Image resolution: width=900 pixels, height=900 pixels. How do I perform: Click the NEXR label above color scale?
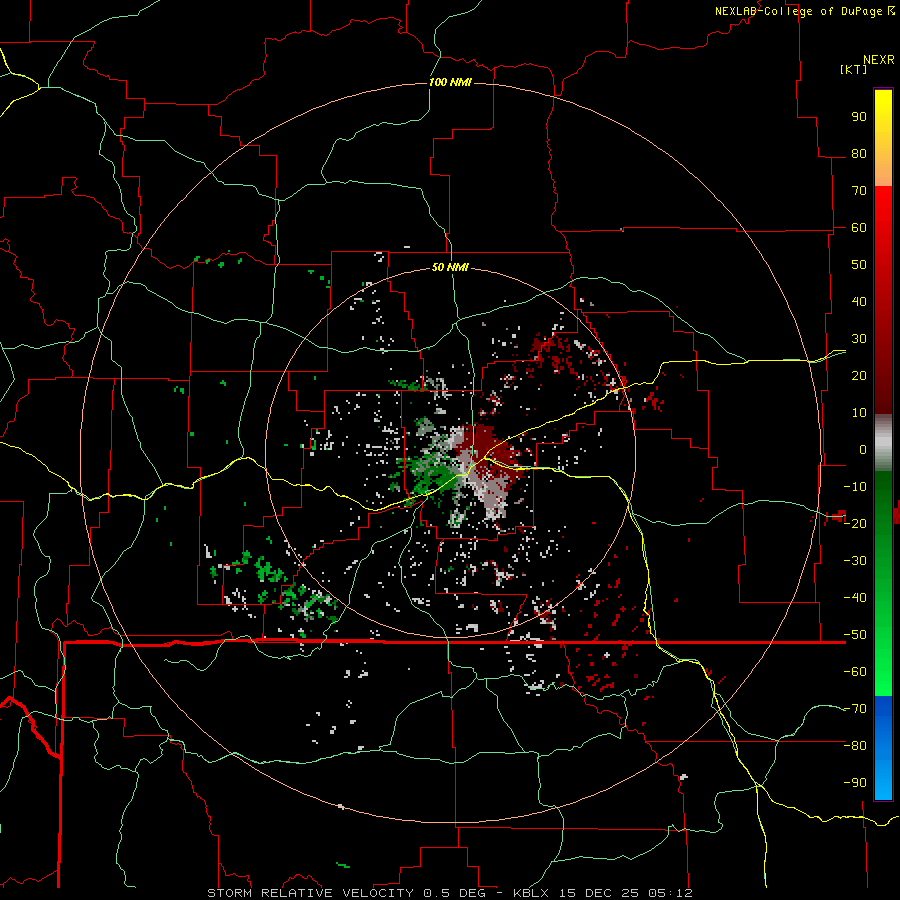click(x=879, y=60)
